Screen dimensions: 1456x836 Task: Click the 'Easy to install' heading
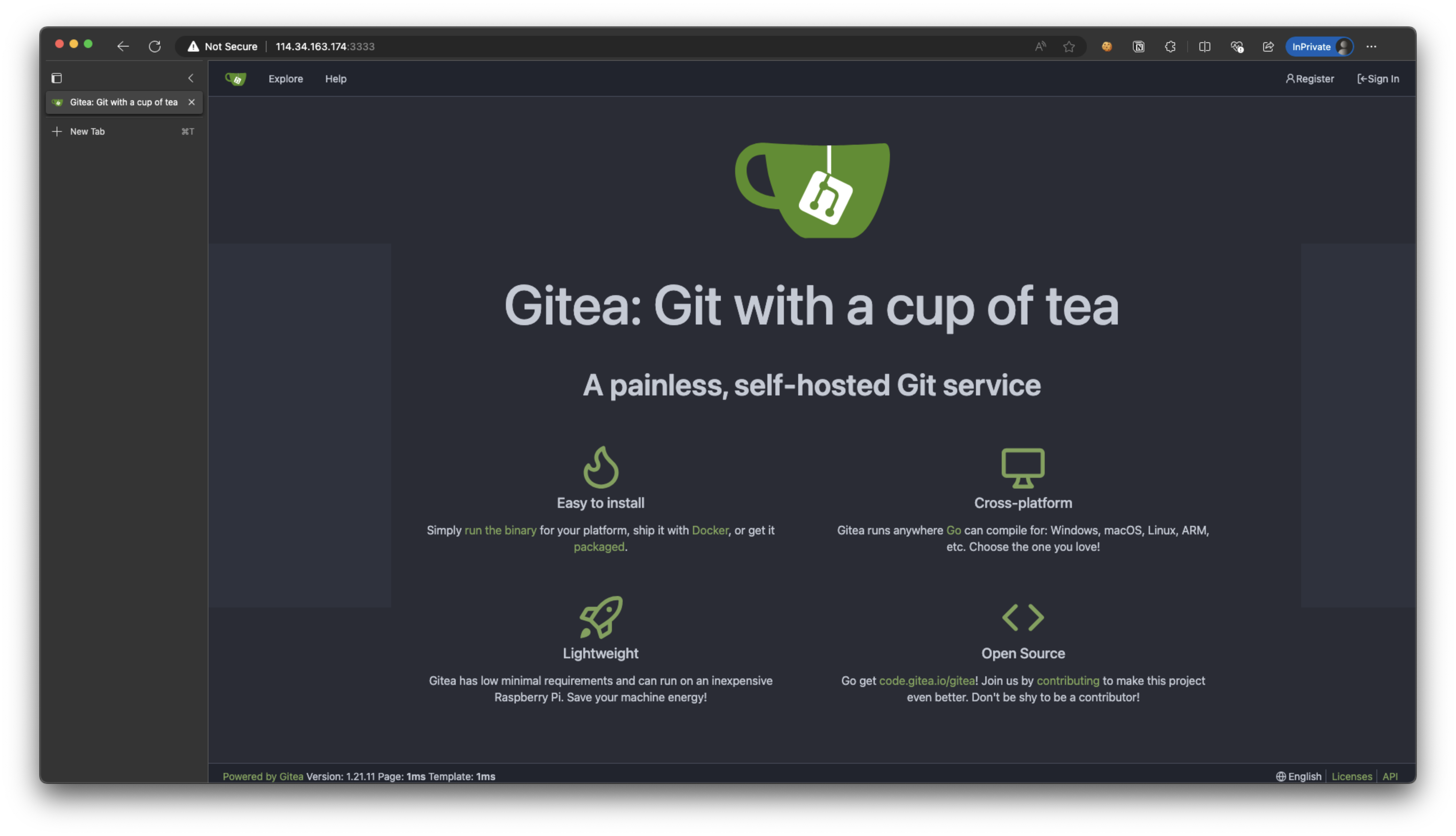(600, 503)
